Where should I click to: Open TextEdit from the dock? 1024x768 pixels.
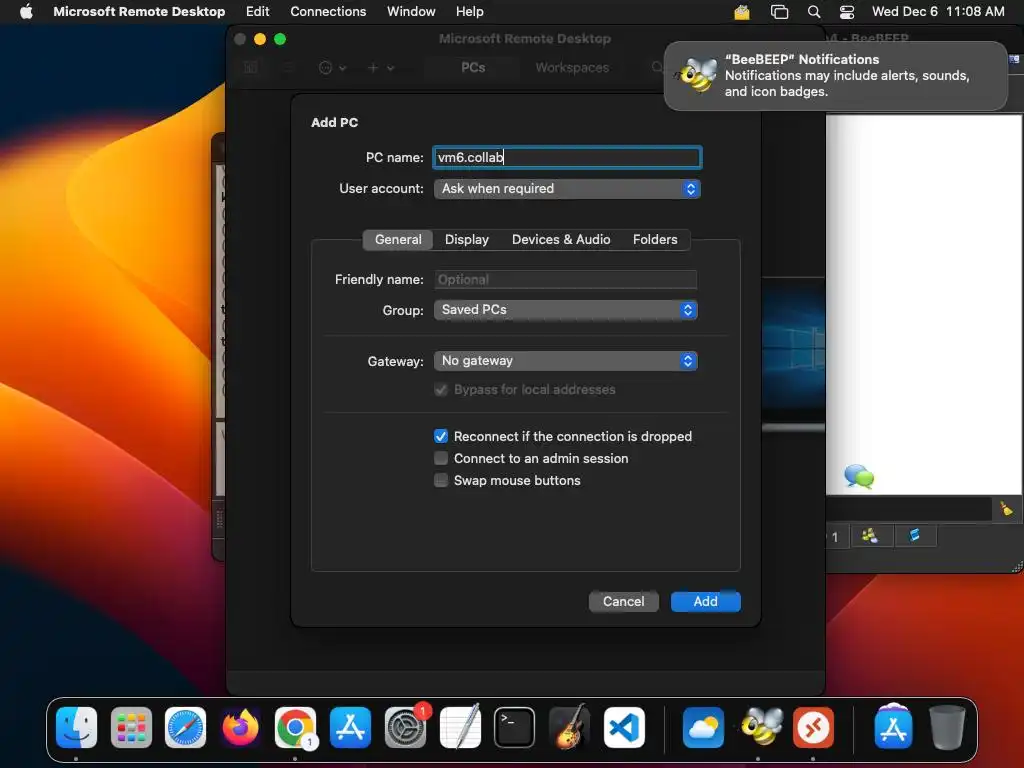point(460,727)
